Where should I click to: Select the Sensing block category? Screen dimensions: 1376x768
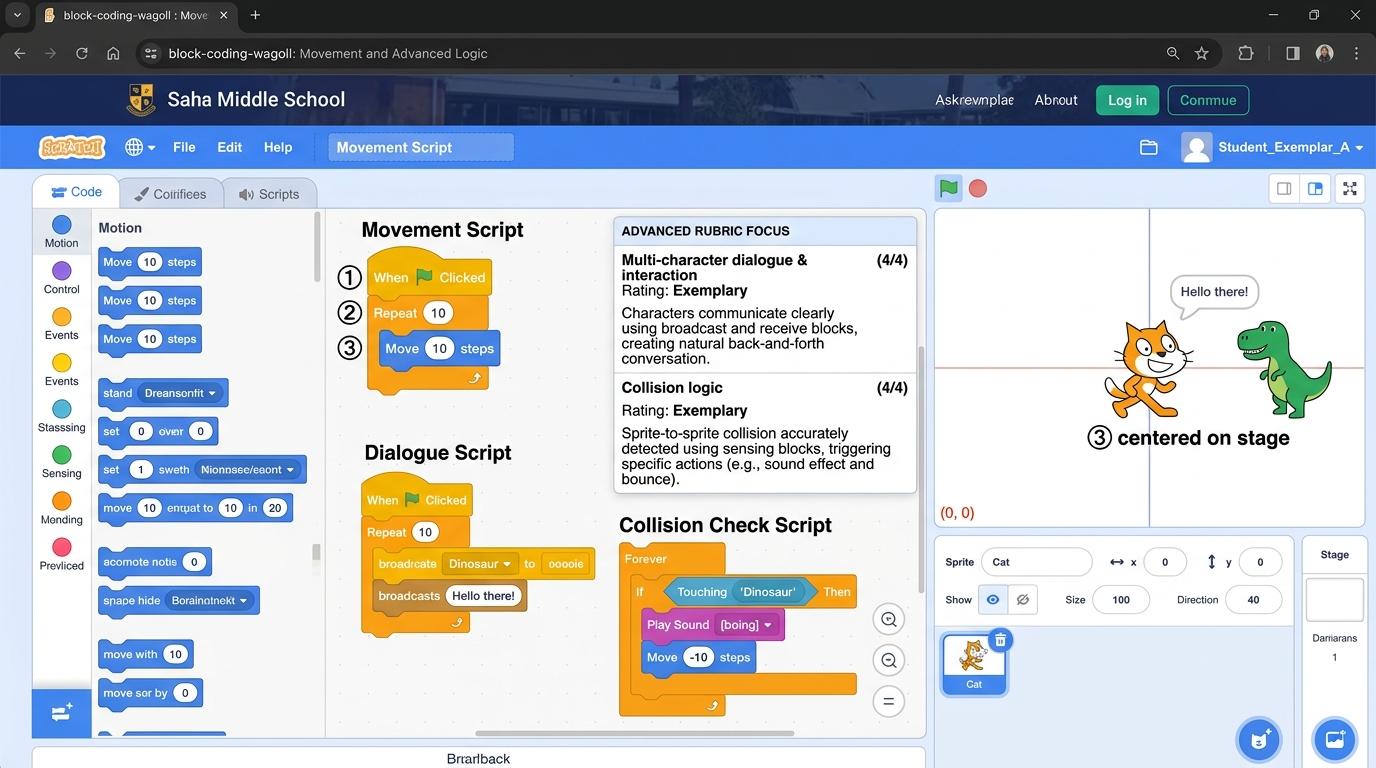61,462
